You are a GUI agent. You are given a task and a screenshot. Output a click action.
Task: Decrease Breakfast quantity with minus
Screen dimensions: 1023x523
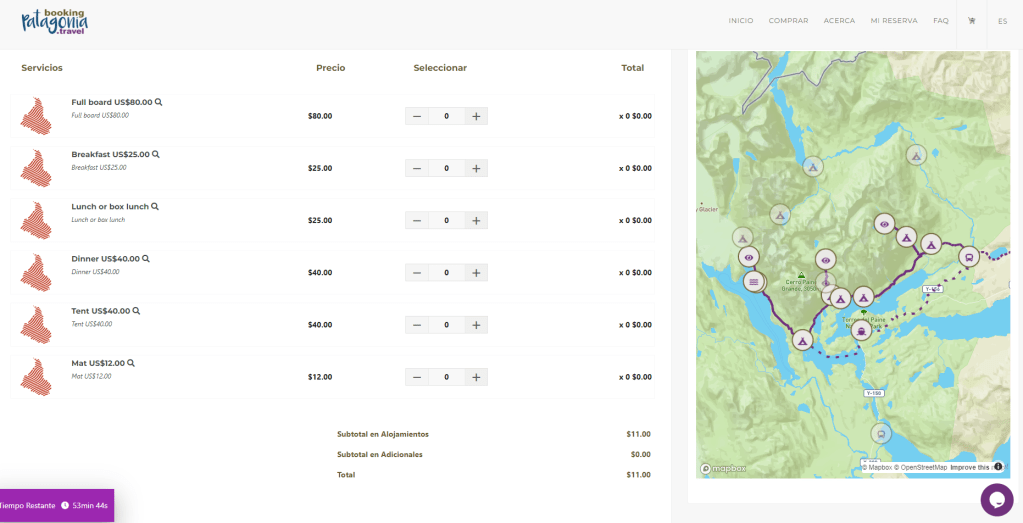[417, 168]
